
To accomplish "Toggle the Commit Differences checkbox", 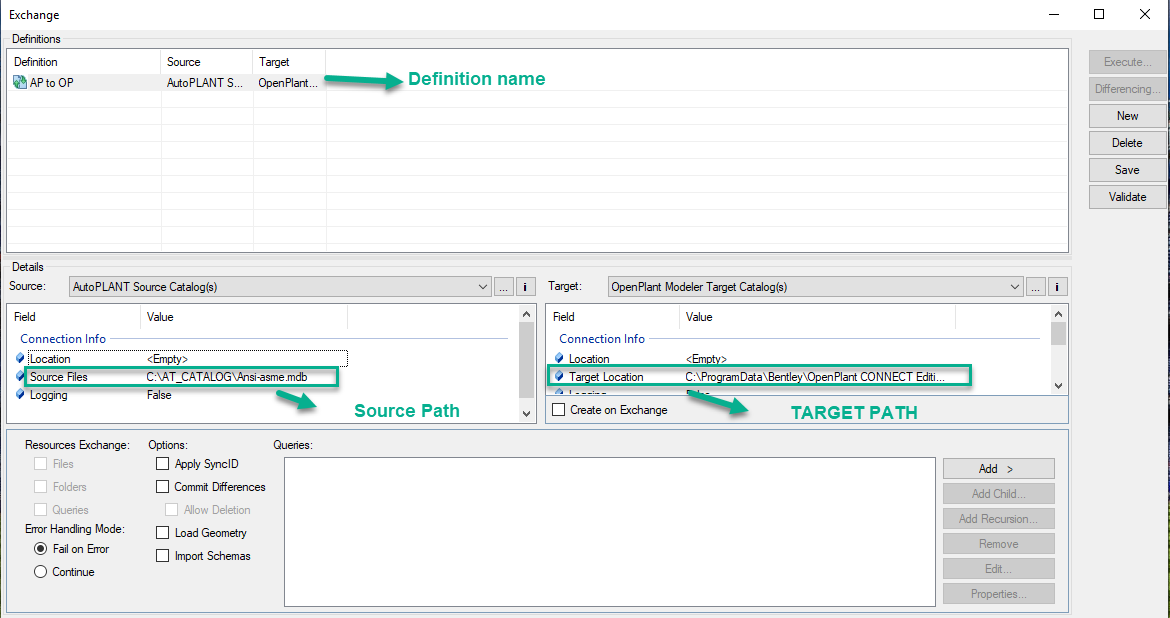I will [x=163, y=487].
